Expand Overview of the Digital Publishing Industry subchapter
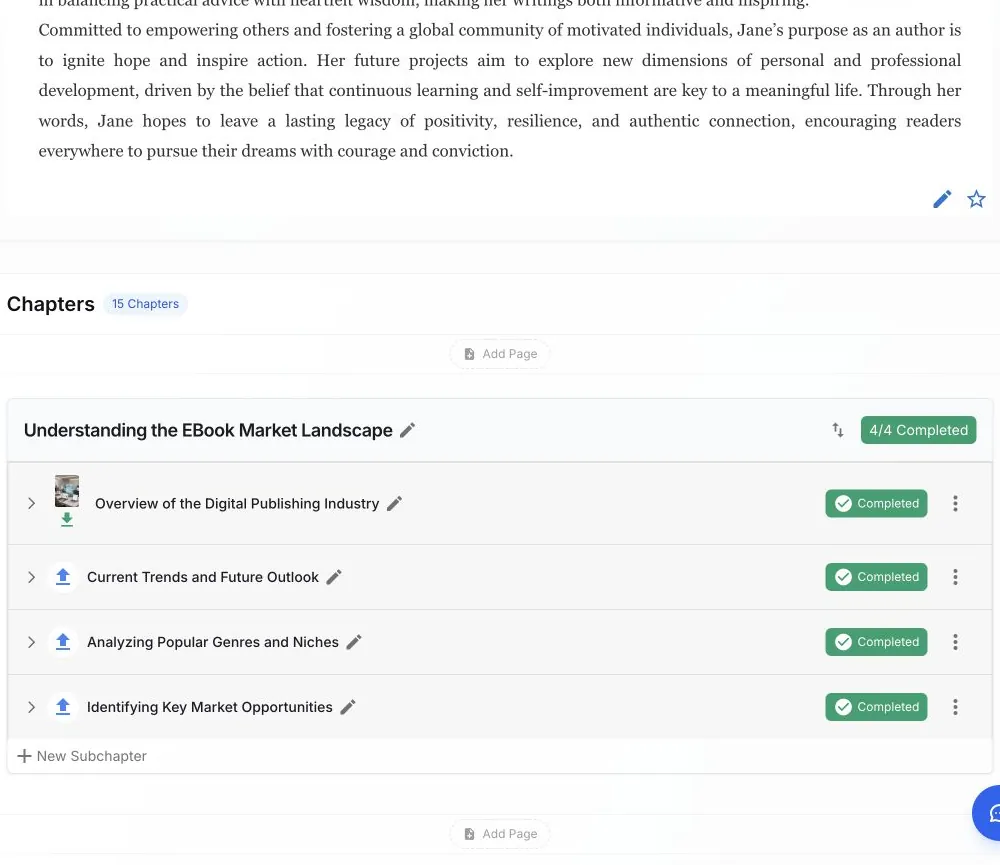The width and height of the screenshot is (1000, 865). 31,503
